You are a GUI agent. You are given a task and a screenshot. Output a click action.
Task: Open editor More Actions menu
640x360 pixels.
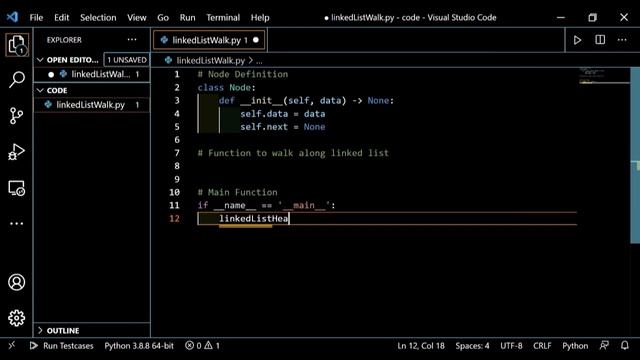(622, 40)
